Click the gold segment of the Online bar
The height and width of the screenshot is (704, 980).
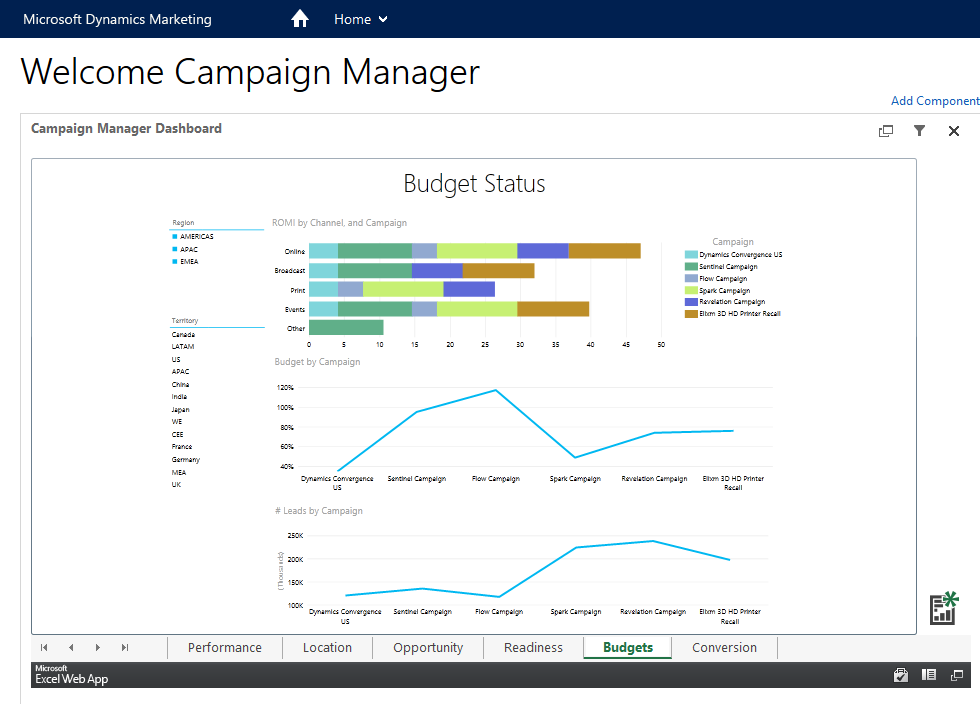(x=604, y=251)
